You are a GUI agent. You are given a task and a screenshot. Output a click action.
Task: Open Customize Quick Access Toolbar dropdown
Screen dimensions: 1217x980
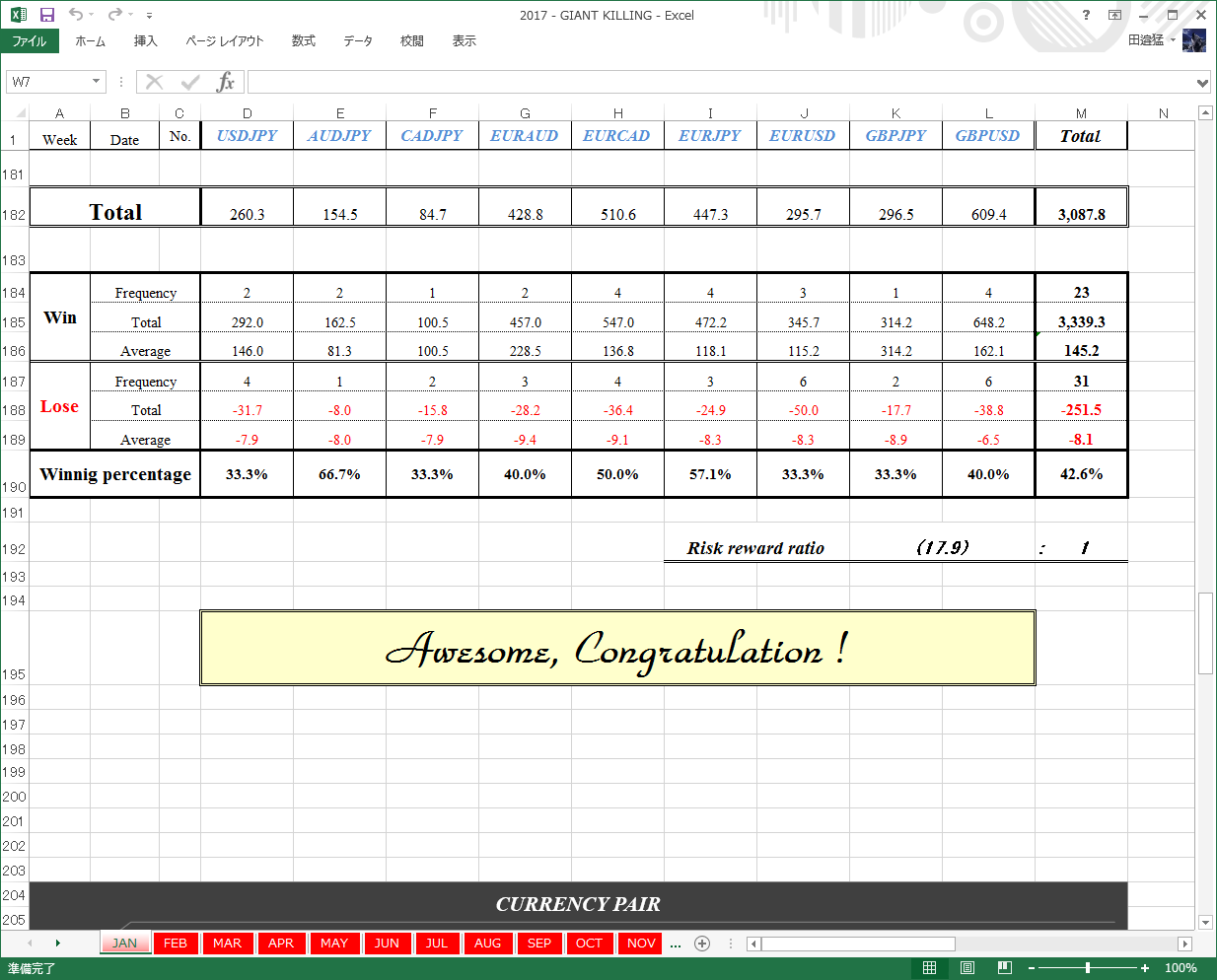149,16
